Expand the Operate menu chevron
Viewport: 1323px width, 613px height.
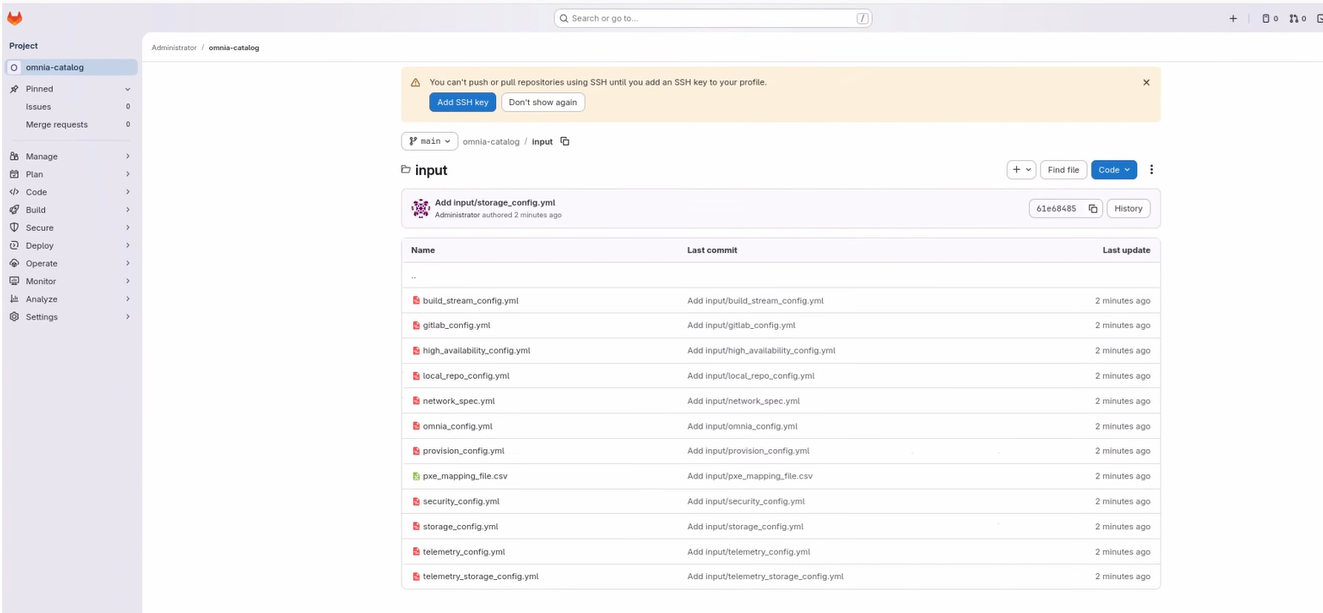[128, 263]
